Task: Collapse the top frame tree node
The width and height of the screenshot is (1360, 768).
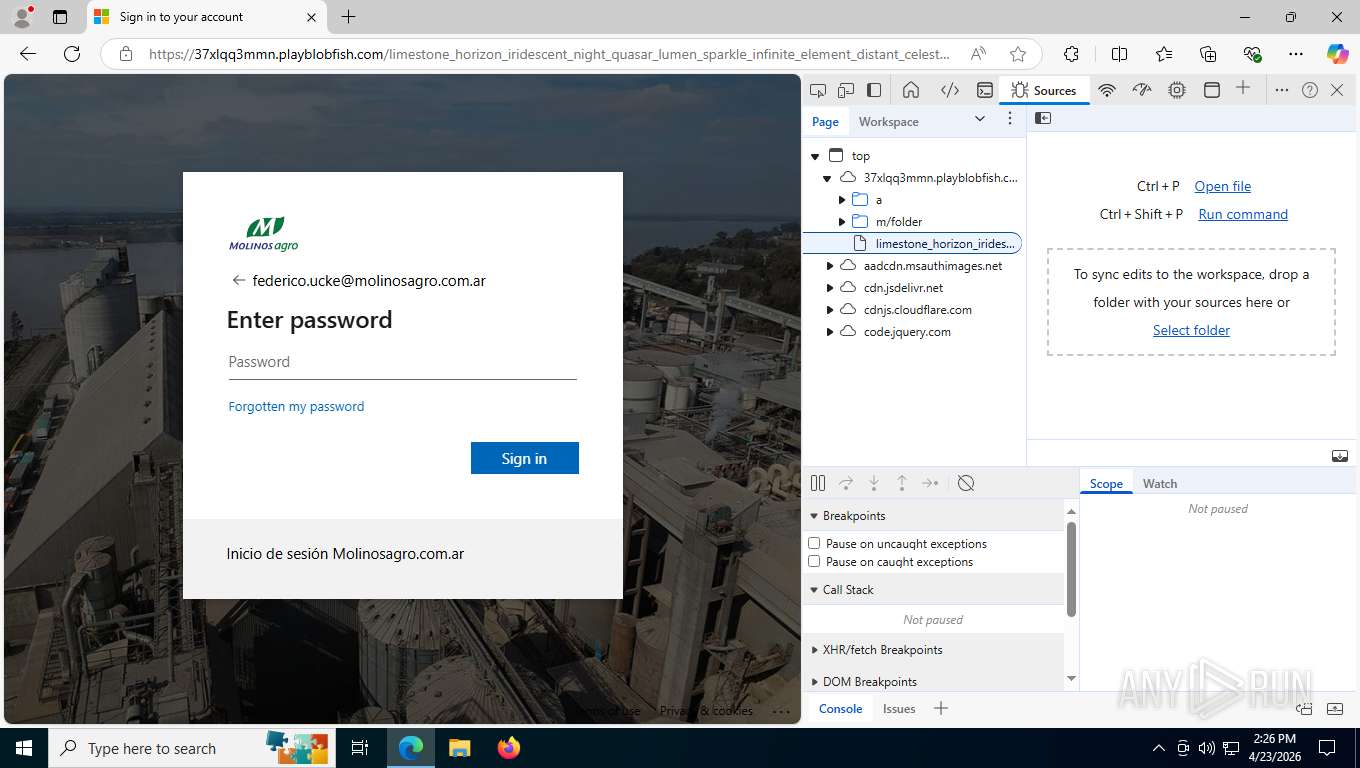Action: point(815,156)
